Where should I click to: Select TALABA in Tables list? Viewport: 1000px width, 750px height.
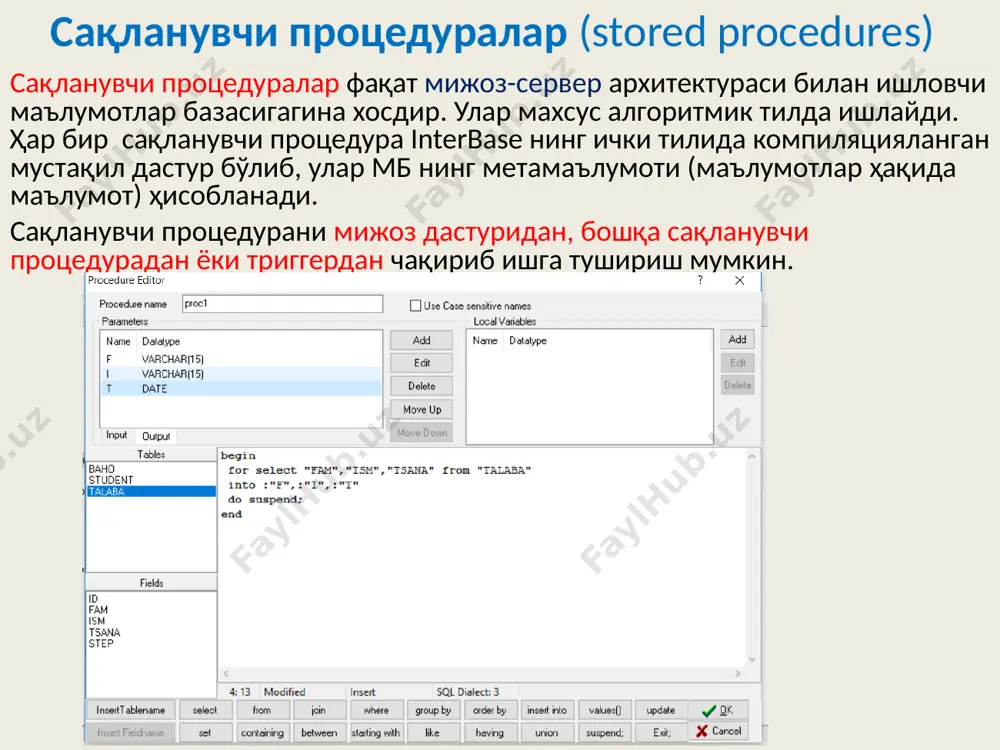point(151,492)
